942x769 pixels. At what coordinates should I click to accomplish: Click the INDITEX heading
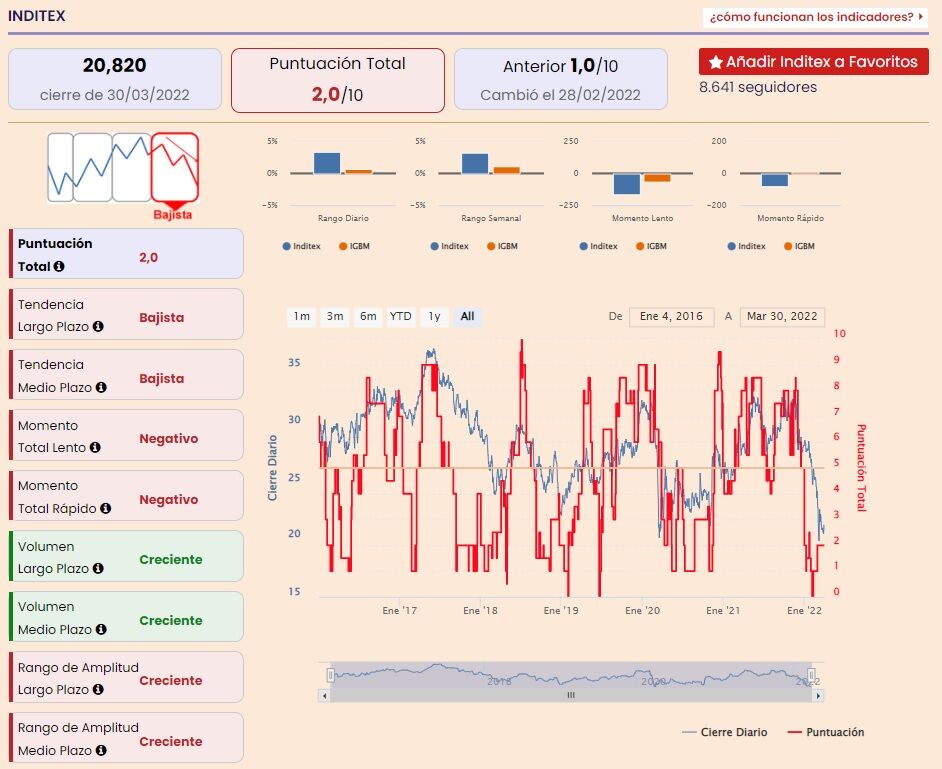[x=37, y=16]
